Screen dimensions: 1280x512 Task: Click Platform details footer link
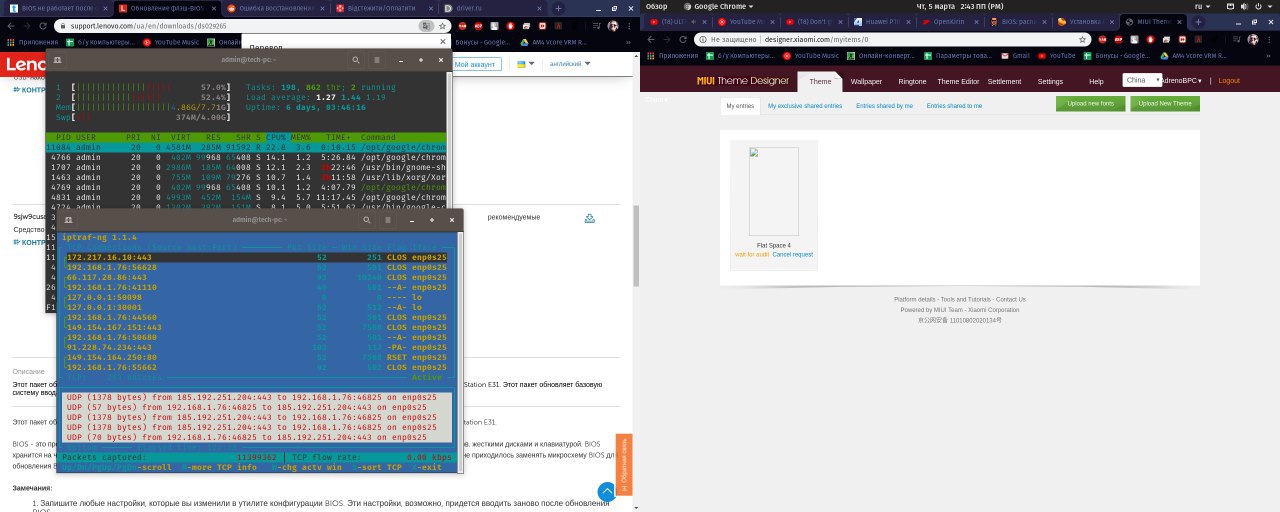tap(915, 299)
